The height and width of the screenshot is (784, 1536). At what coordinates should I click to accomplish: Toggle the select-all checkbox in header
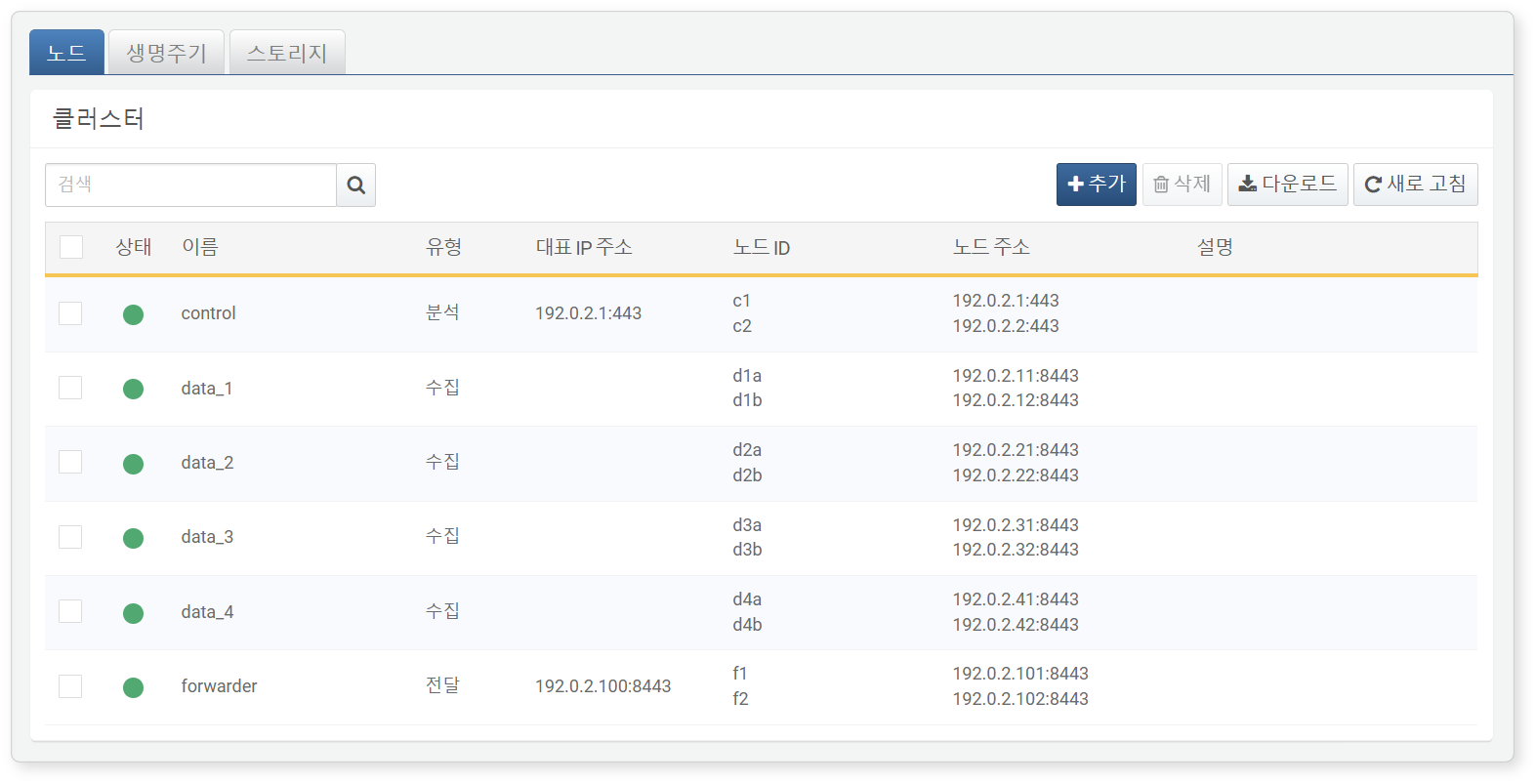pyautogui.click(x=71, y=247)
